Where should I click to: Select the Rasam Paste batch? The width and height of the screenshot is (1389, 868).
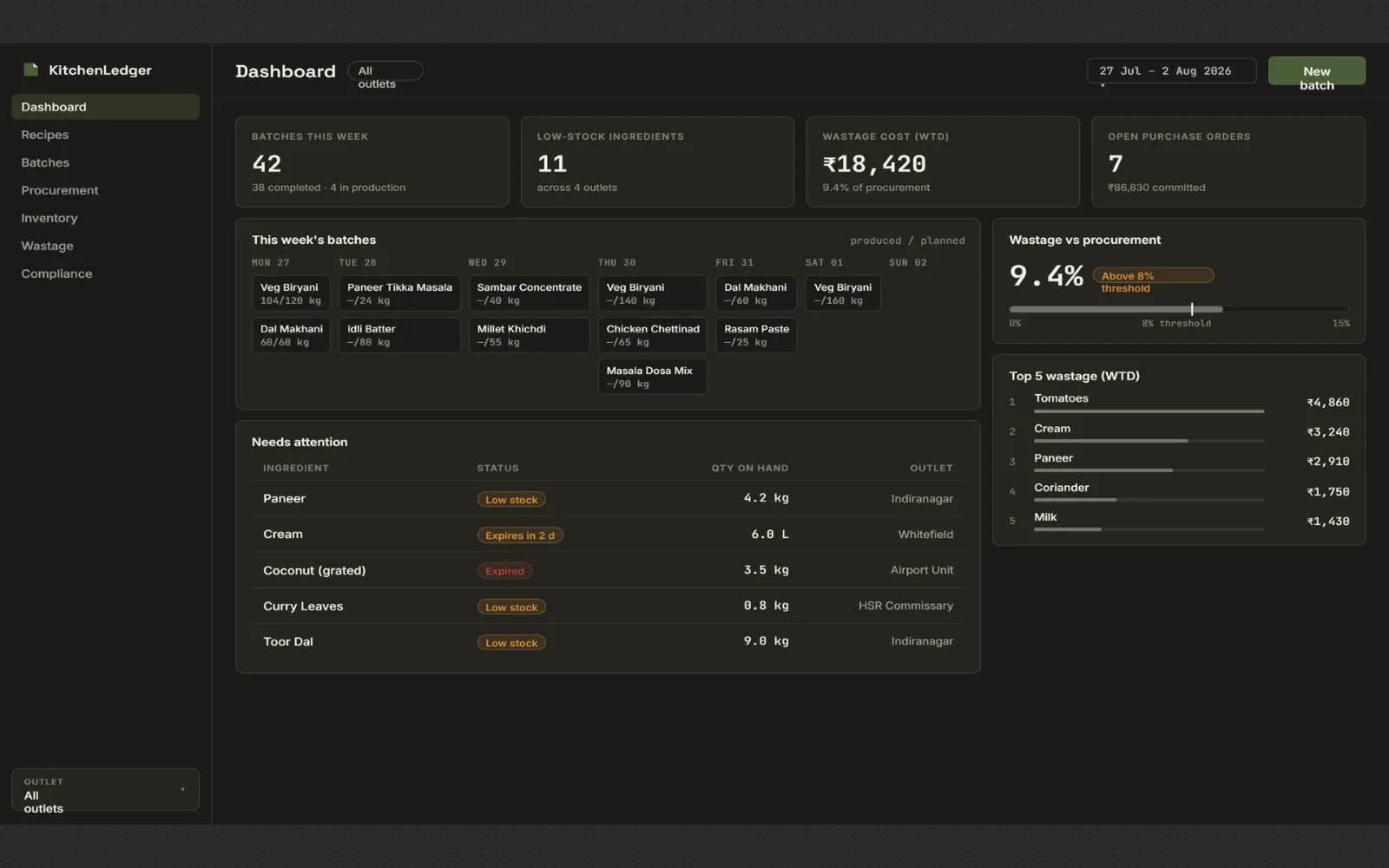click(x=756, y=335)
